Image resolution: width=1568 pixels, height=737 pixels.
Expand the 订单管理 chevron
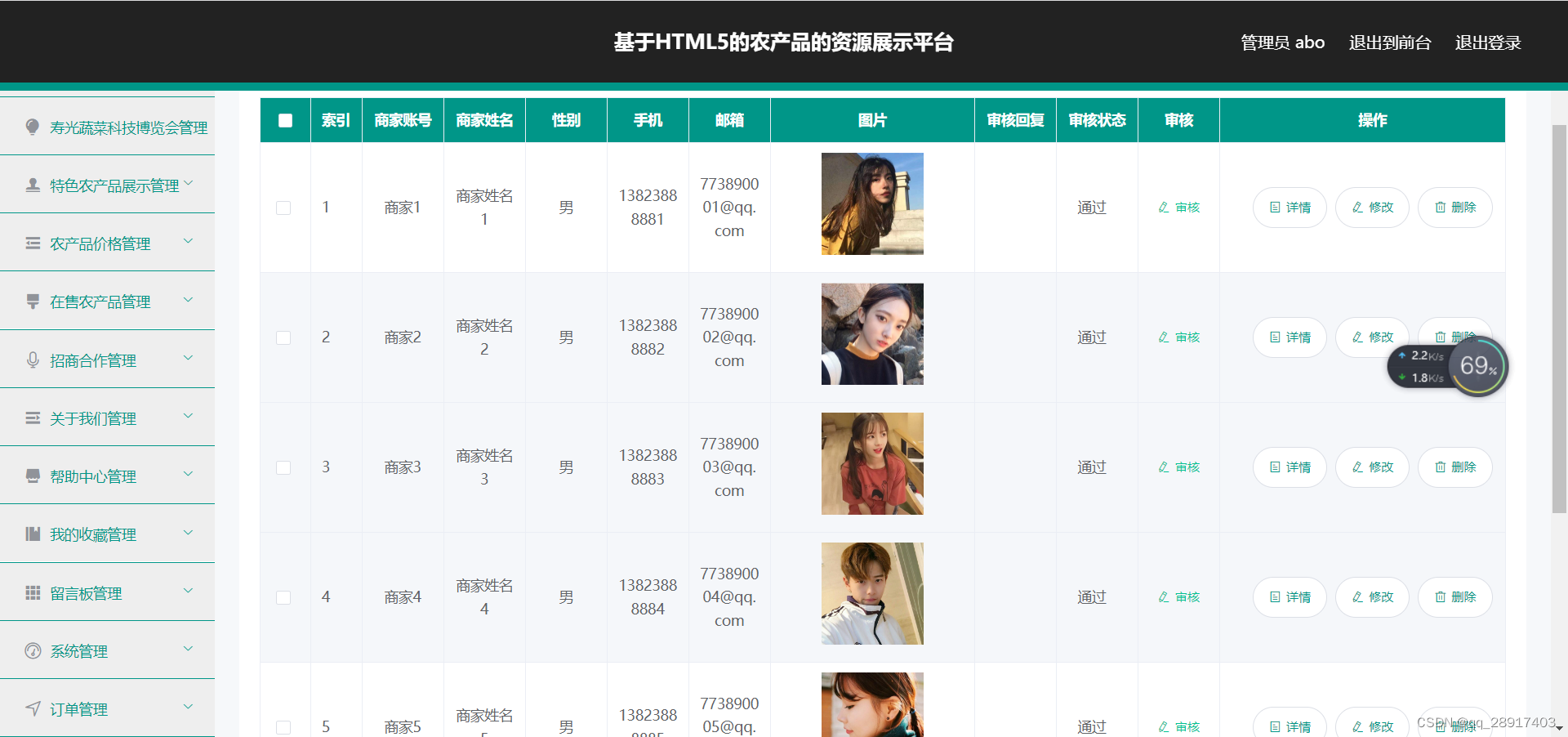[x=189, y=707]
